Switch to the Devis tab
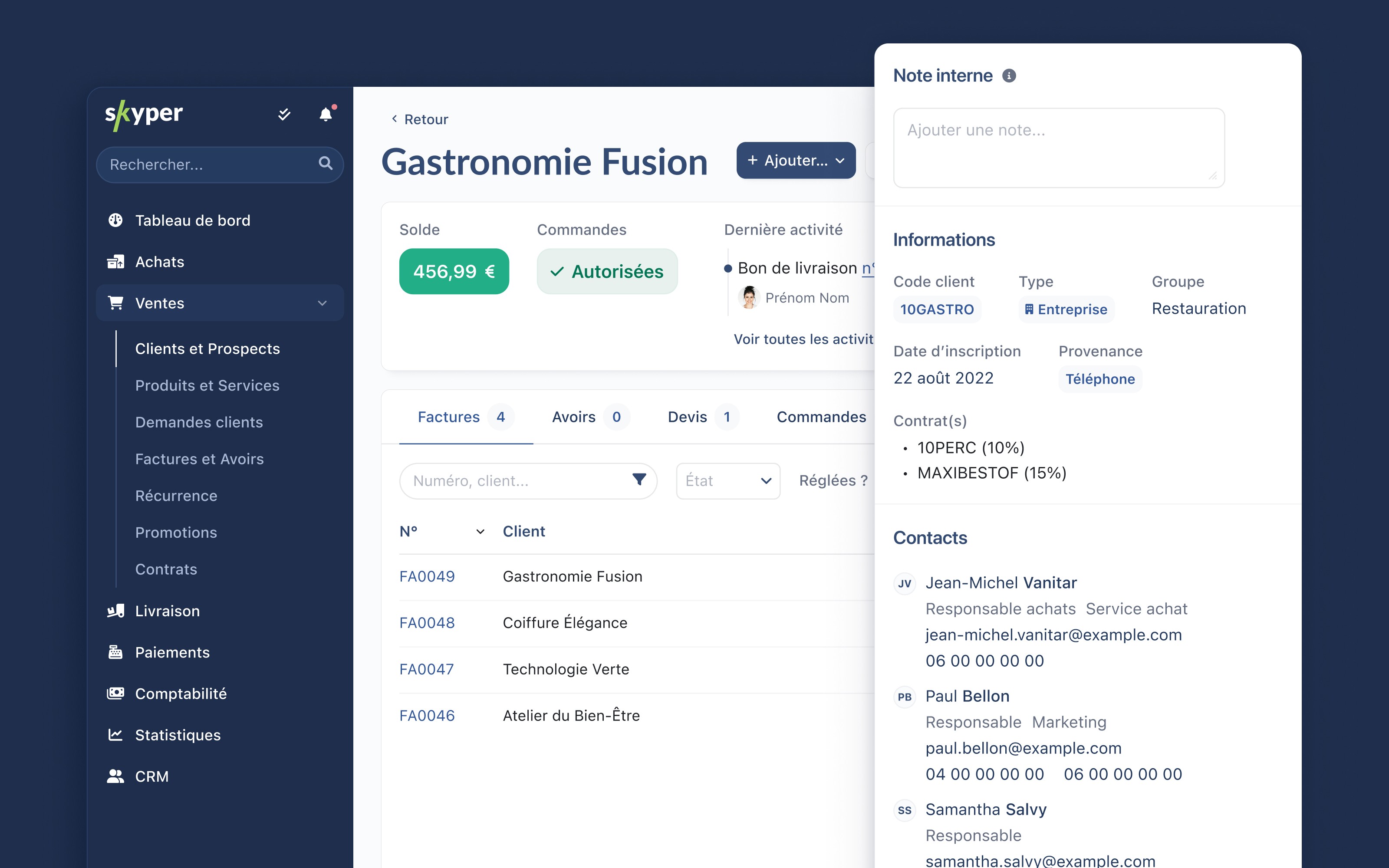The height and width of the screenshot is (868, 1389). (703, 417)
